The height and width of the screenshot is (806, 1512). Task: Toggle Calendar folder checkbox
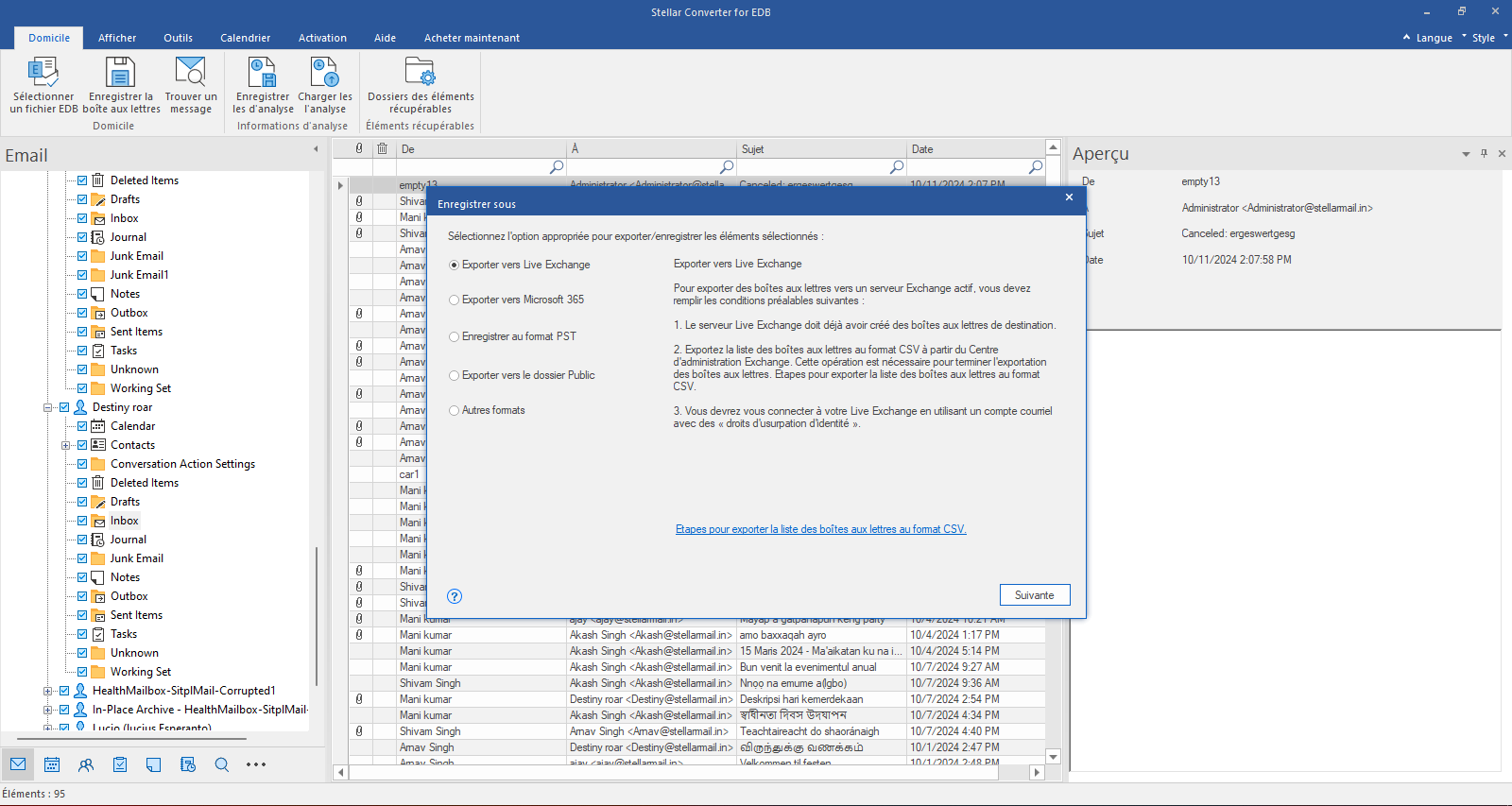[x=82, y=426]
